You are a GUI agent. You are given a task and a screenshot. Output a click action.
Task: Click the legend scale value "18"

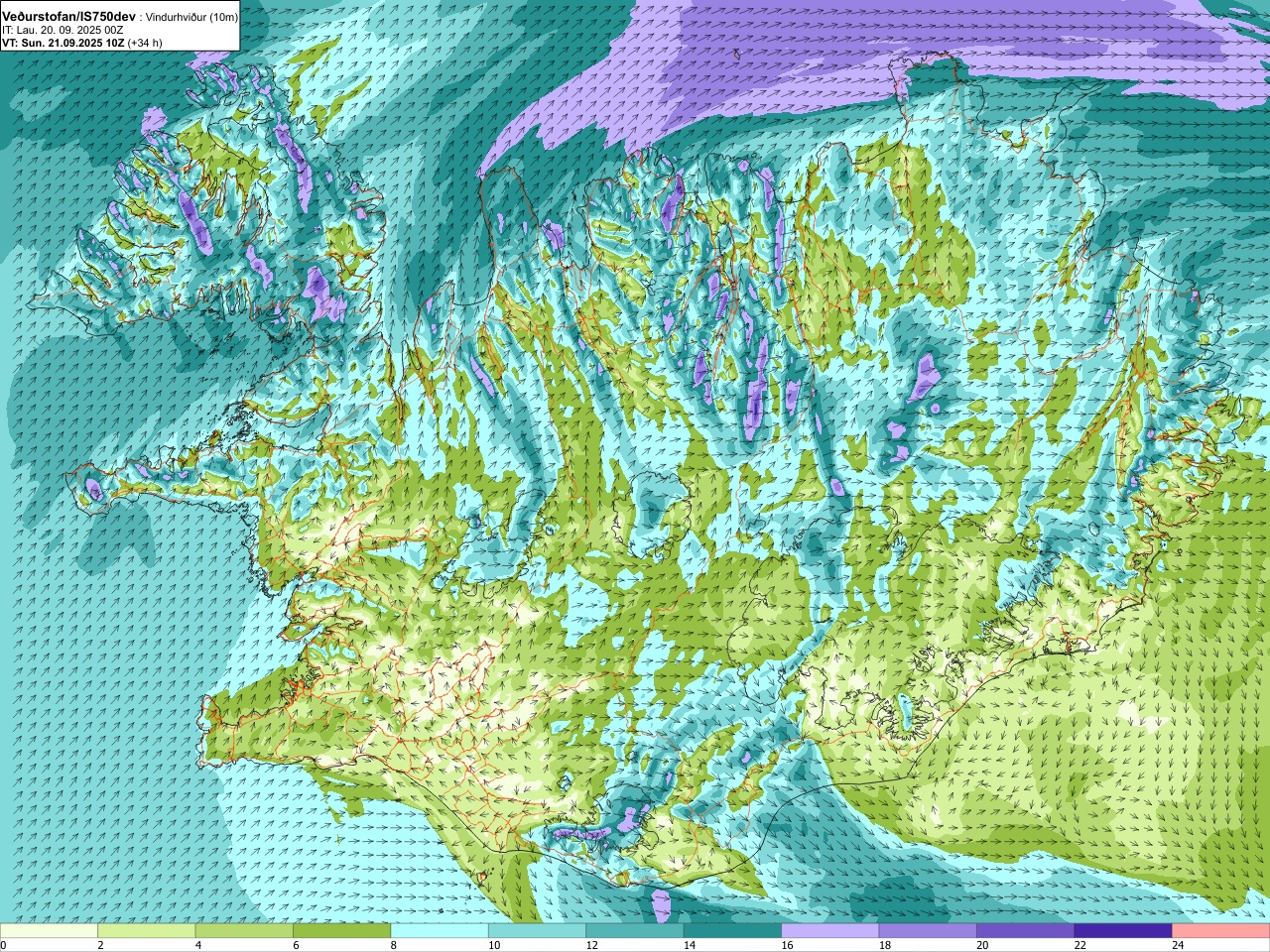click(x=884, y=945)
